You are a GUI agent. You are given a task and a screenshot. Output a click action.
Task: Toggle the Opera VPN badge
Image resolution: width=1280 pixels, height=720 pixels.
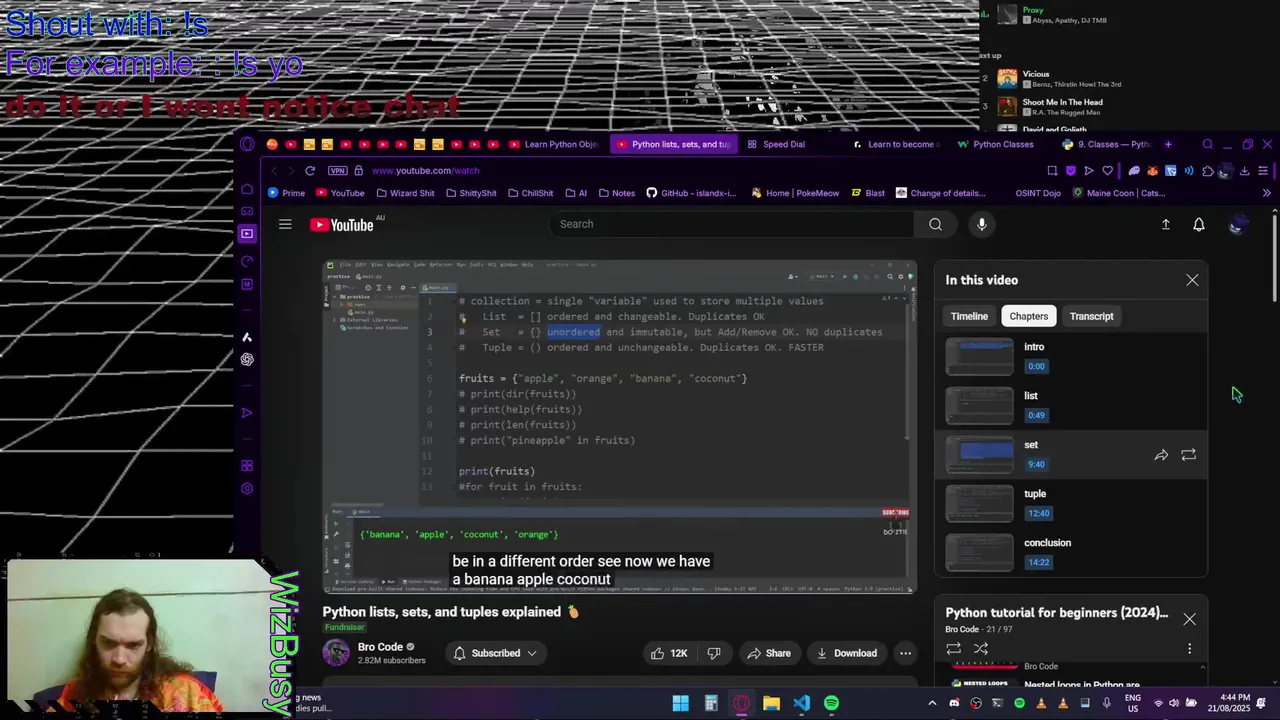[337, 170]
